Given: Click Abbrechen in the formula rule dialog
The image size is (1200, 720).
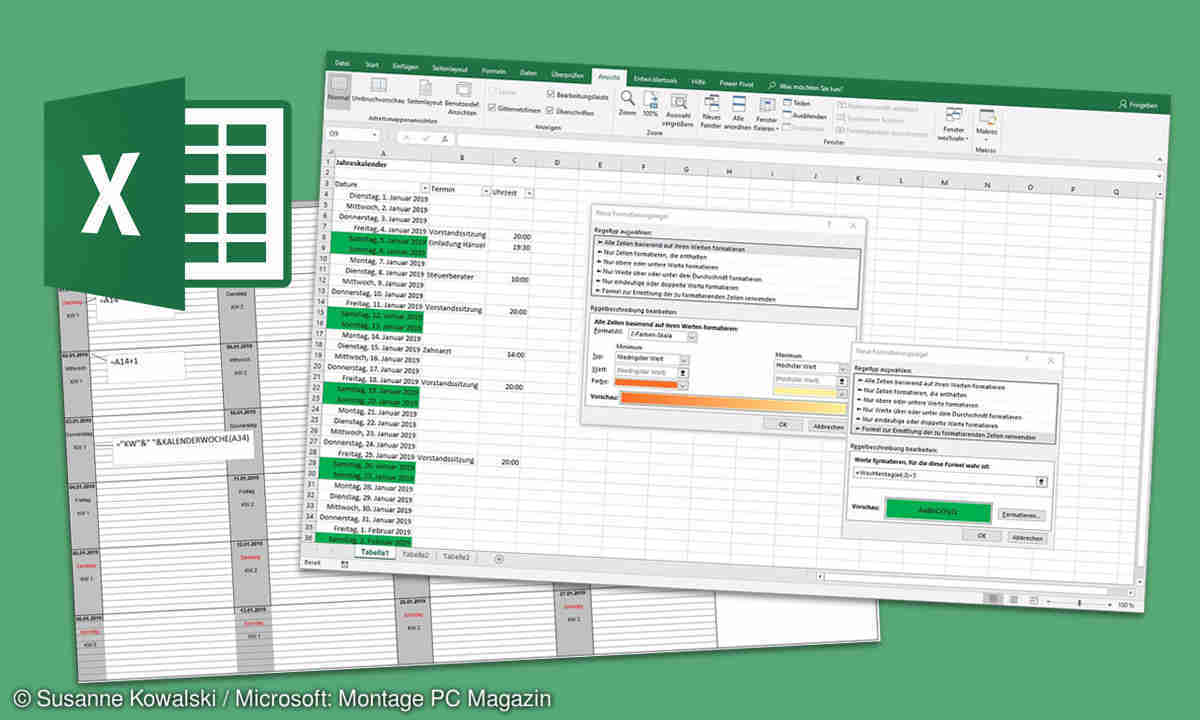Looking at the screenshot, I should point(1027,537).
